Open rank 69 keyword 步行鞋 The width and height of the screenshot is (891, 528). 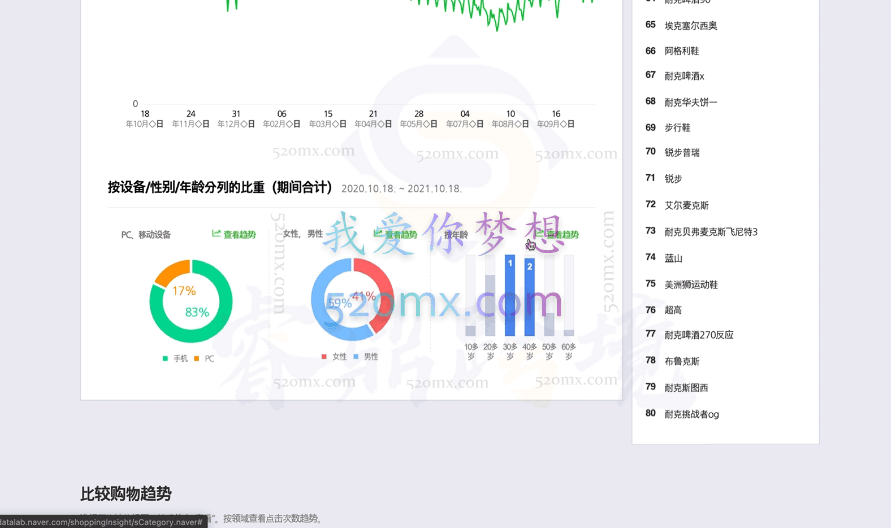[677, 128]
